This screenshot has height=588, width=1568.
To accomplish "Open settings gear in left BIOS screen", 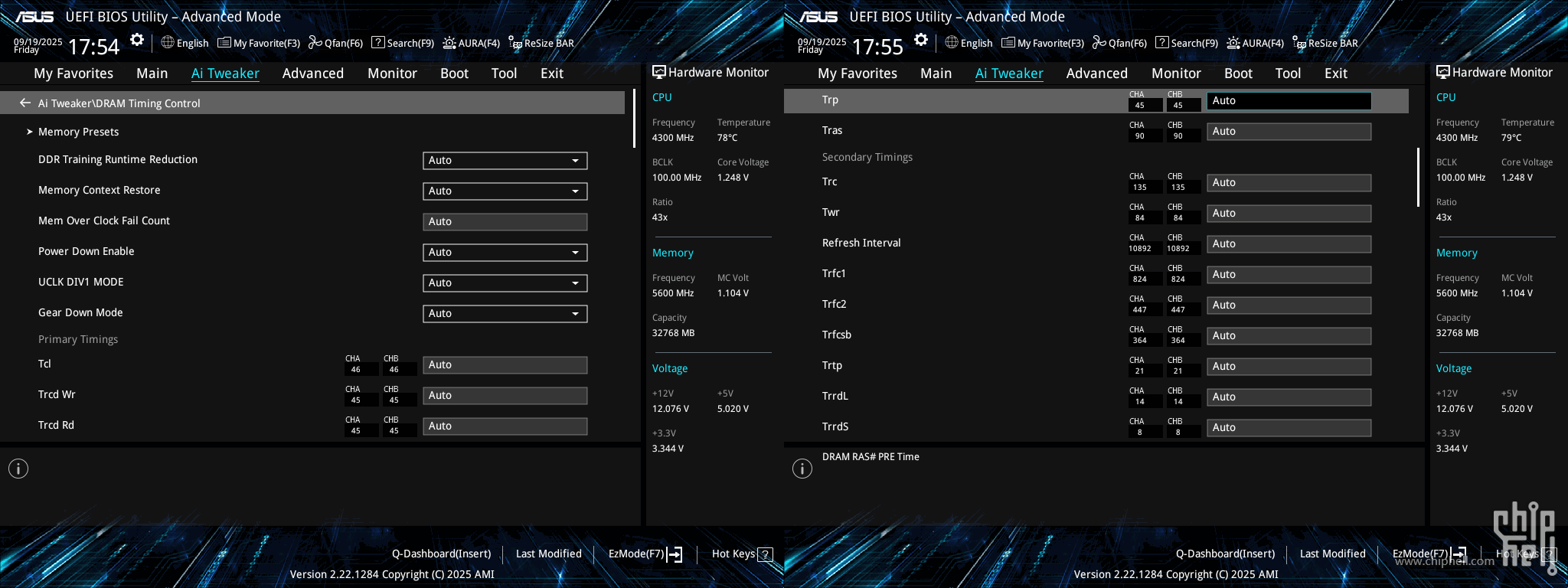I will [137, 40].
